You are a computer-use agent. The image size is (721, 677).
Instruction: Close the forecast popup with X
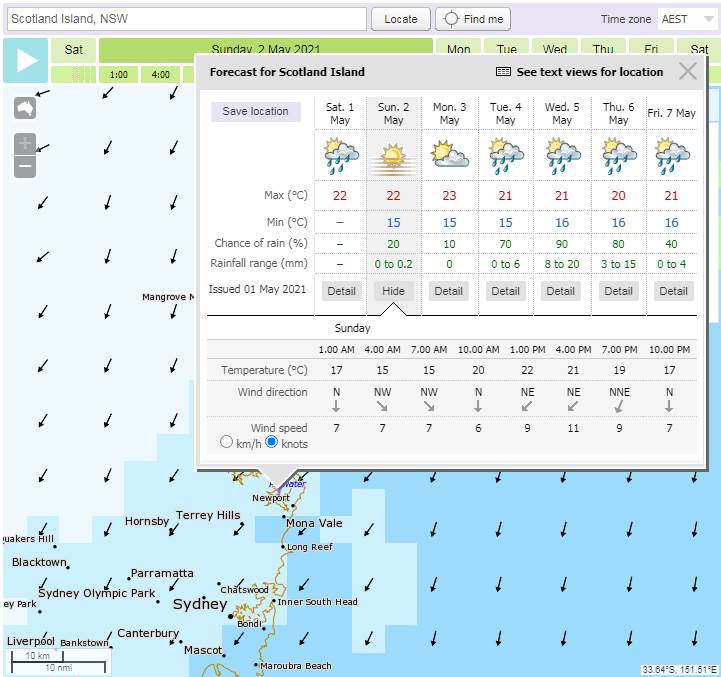[687, 71]
